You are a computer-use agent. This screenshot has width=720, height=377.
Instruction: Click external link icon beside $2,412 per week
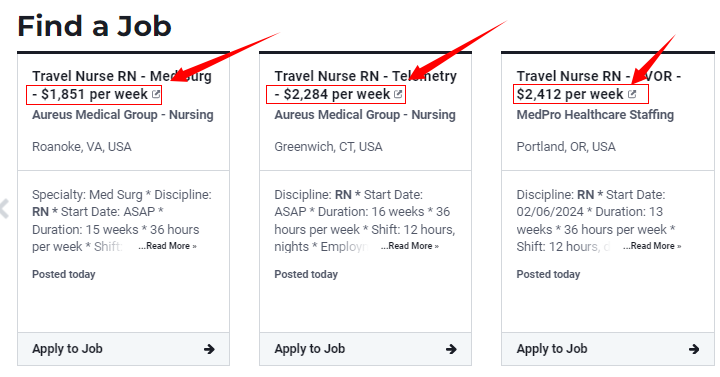632,94
